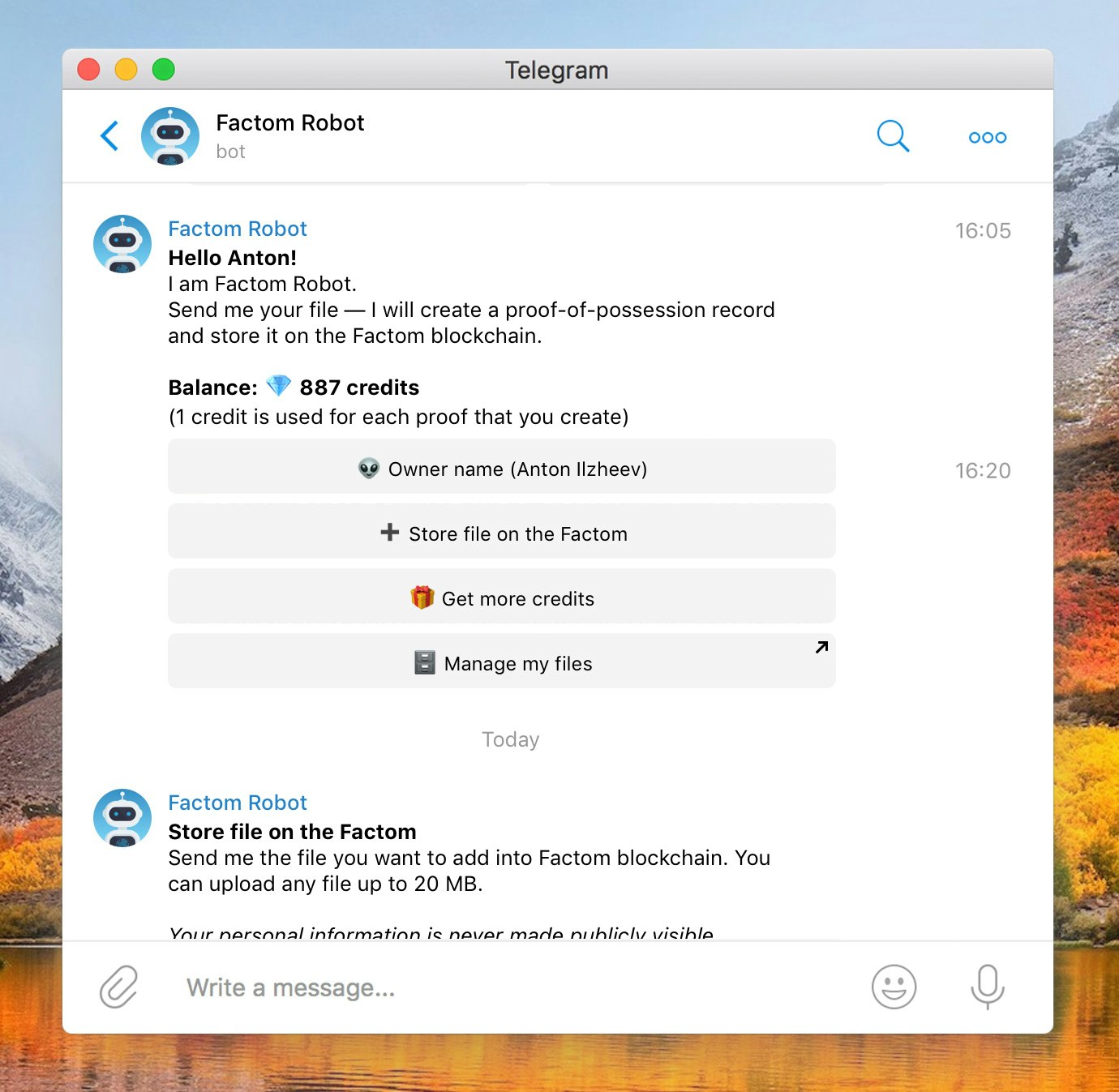Click the Factom Robot sender name at 16:05
Image resolution: width=1119 pixels, height=1092 pixels.
238,229
